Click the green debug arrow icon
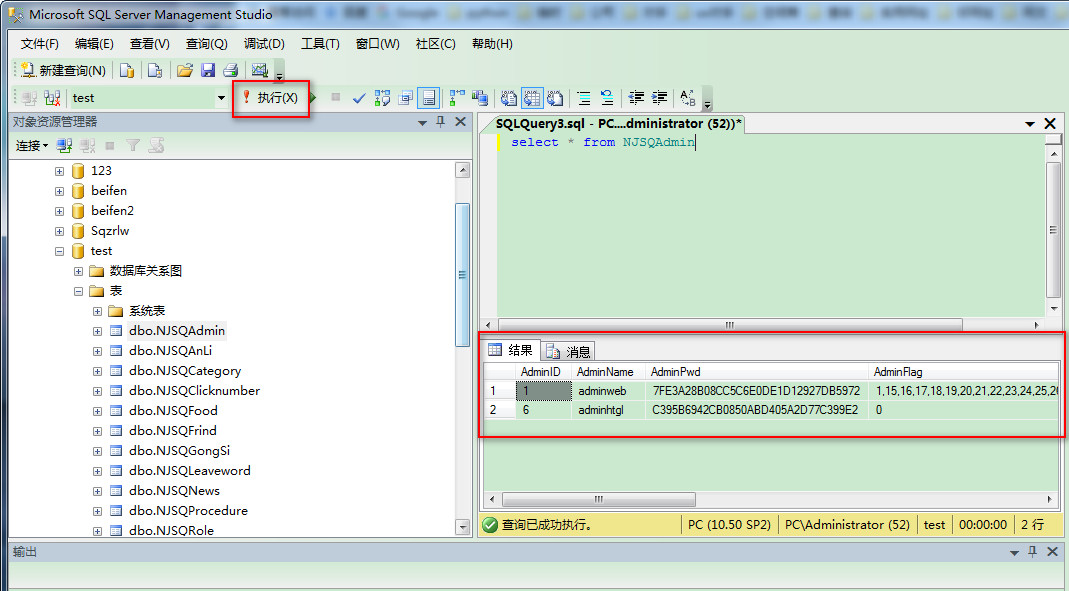Image resolution: width=1069 pixels, height=591 pixels. pos(313,98)
